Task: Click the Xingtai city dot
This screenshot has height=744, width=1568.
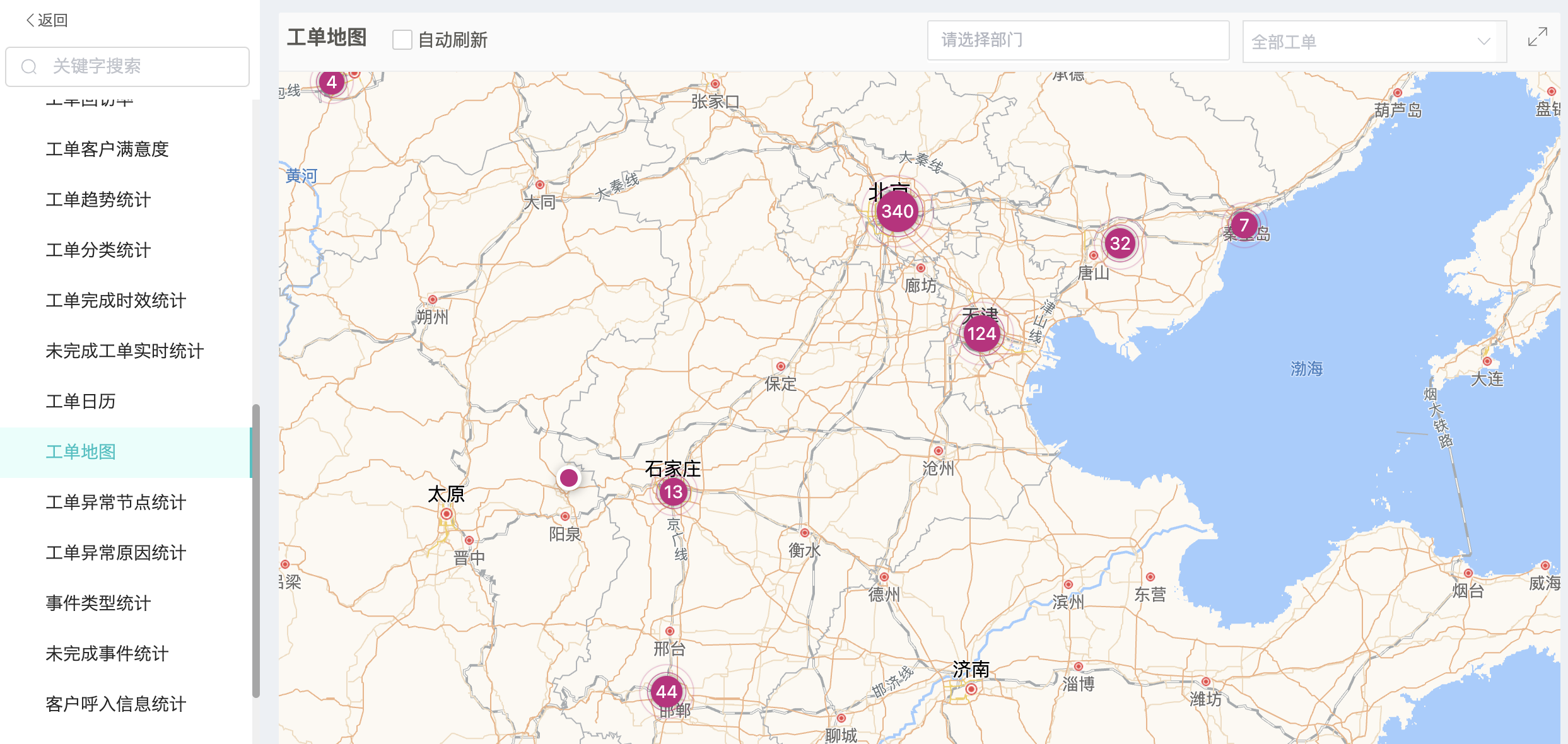Action: (670, 631)
